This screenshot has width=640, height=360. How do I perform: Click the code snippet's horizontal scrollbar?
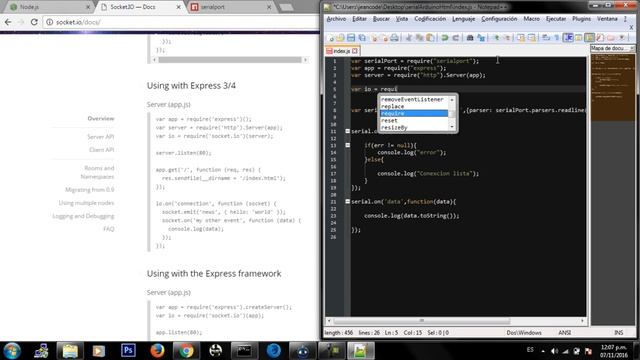point(229,60)
